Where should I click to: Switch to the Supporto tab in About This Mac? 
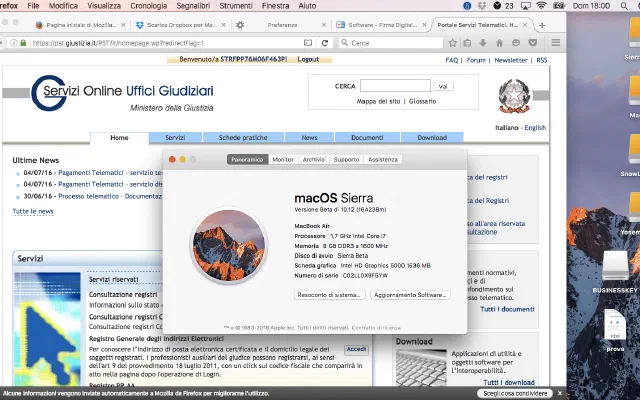[346, 160]
